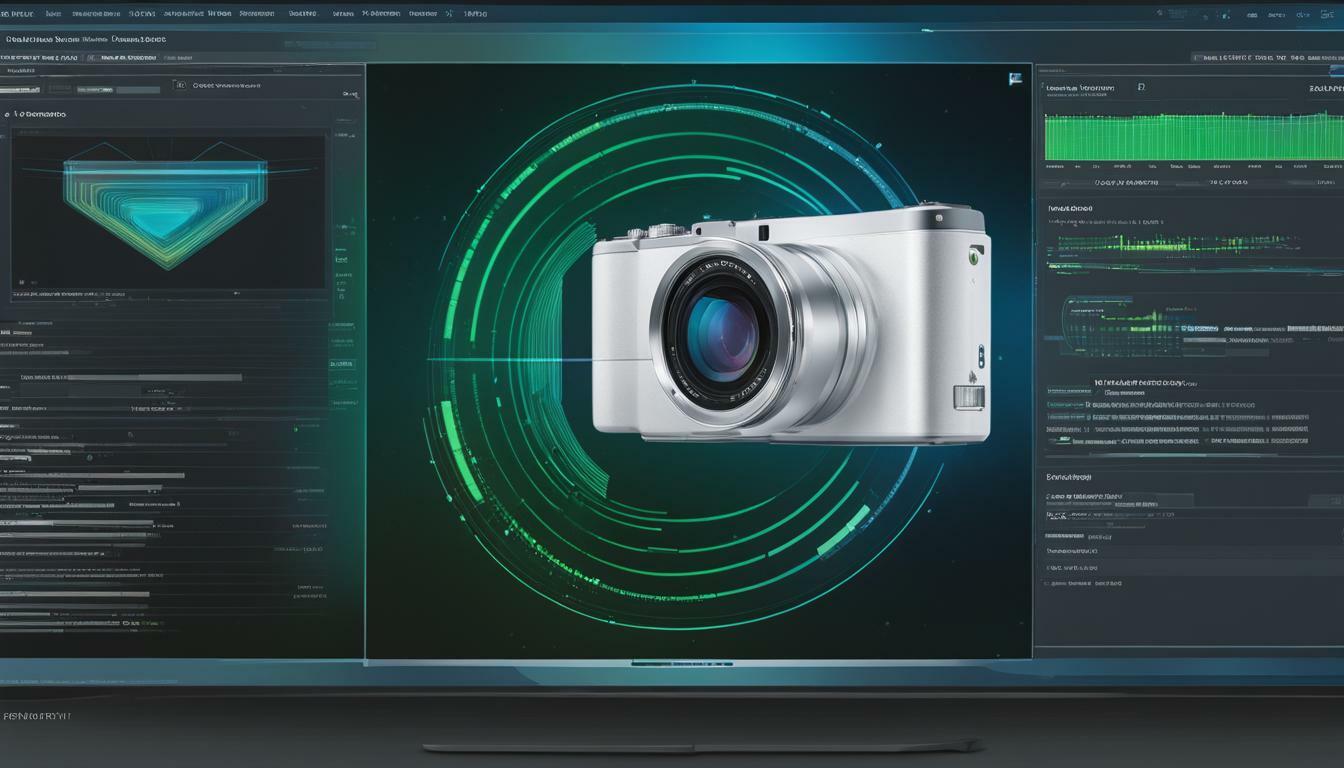Click the small square icon in the viewport's top-right corner
The image size is (1344, 768).
(x=1016, y=79)
